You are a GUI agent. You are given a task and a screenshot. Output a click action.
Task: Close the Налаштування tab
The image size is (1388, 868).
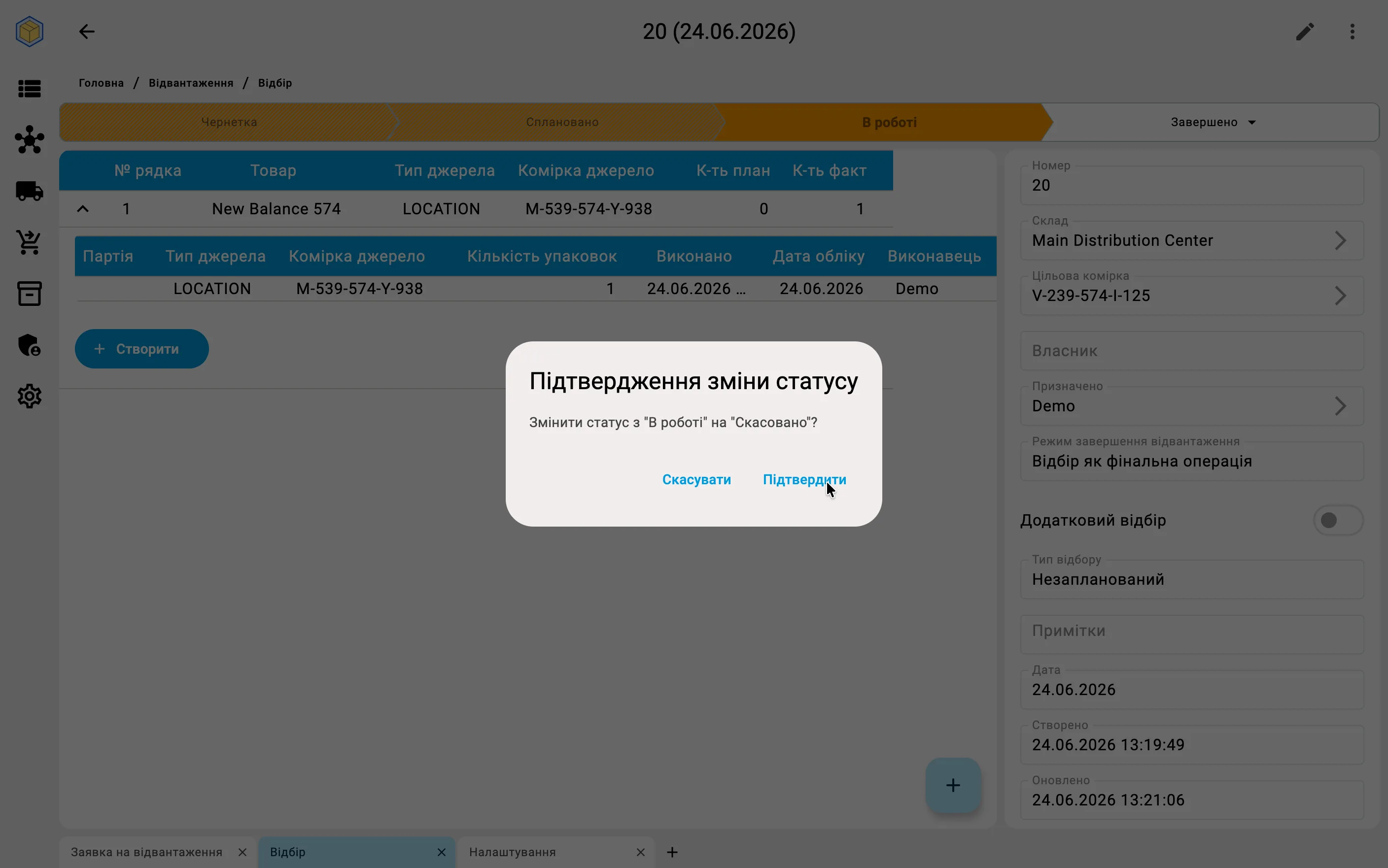(x=640, y=853)
